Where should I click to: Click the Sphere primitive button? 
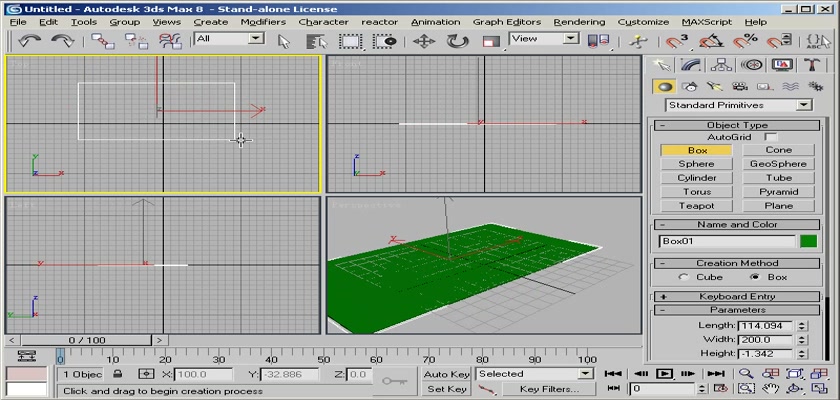tap(696, 164)
